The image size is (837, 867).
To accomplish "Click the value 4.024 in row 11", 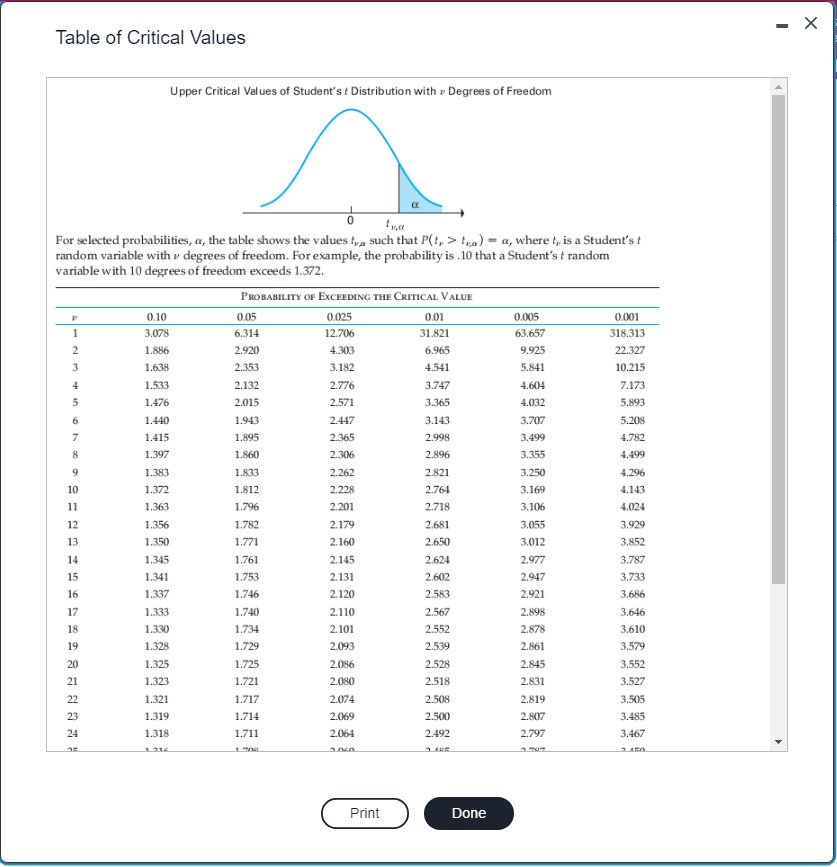I will 632,506.
